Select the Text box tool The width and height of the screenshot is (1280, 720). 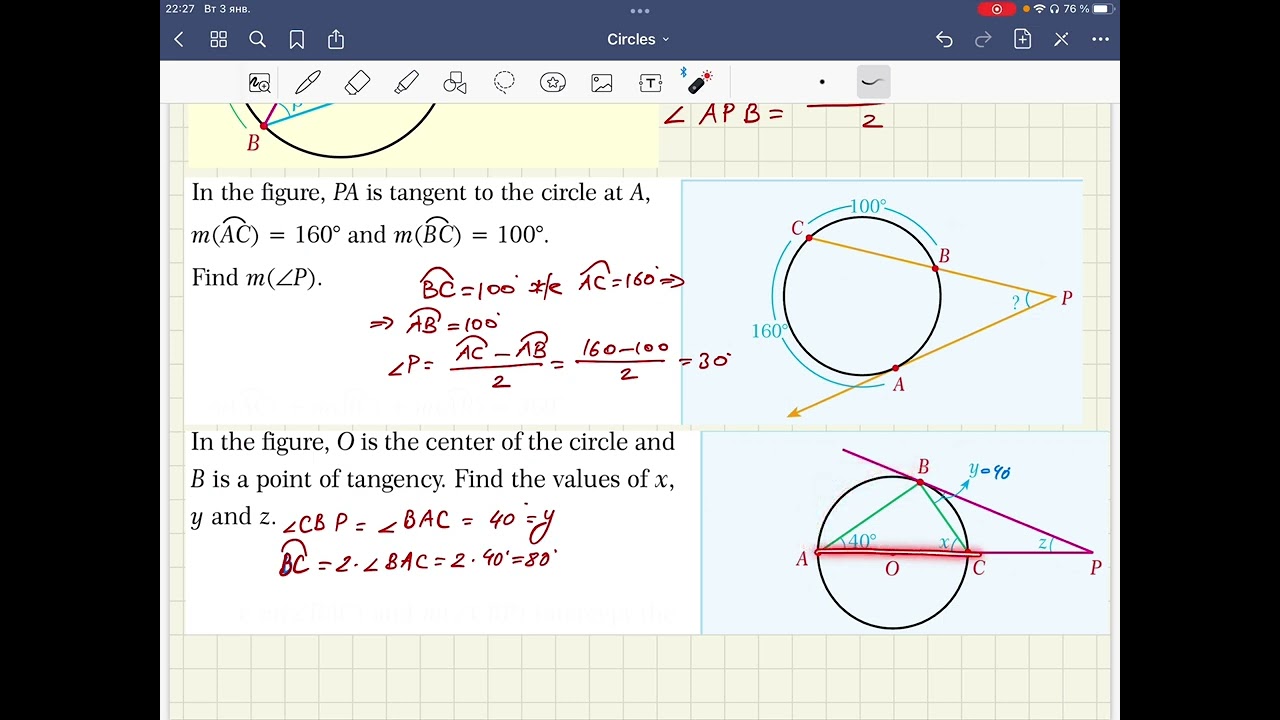pyautogui.click(x=651, y=83)
